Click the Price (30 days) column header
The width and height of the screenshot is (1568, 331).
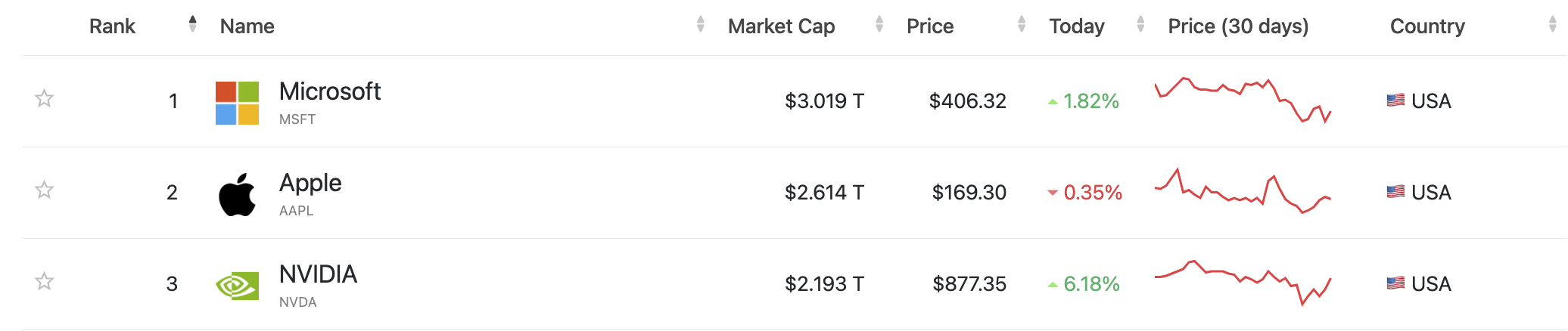(1238, 26)
